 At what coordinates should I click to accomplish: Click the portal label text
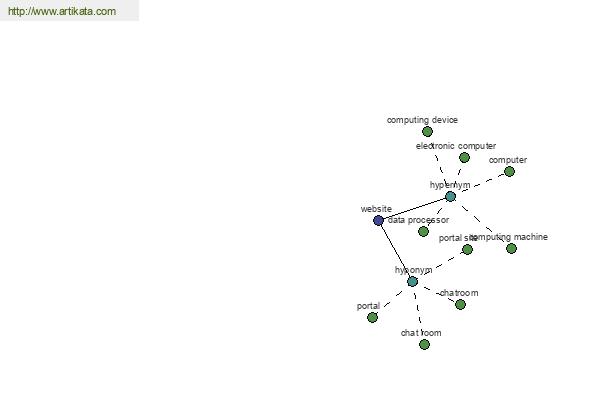(368, 306)
